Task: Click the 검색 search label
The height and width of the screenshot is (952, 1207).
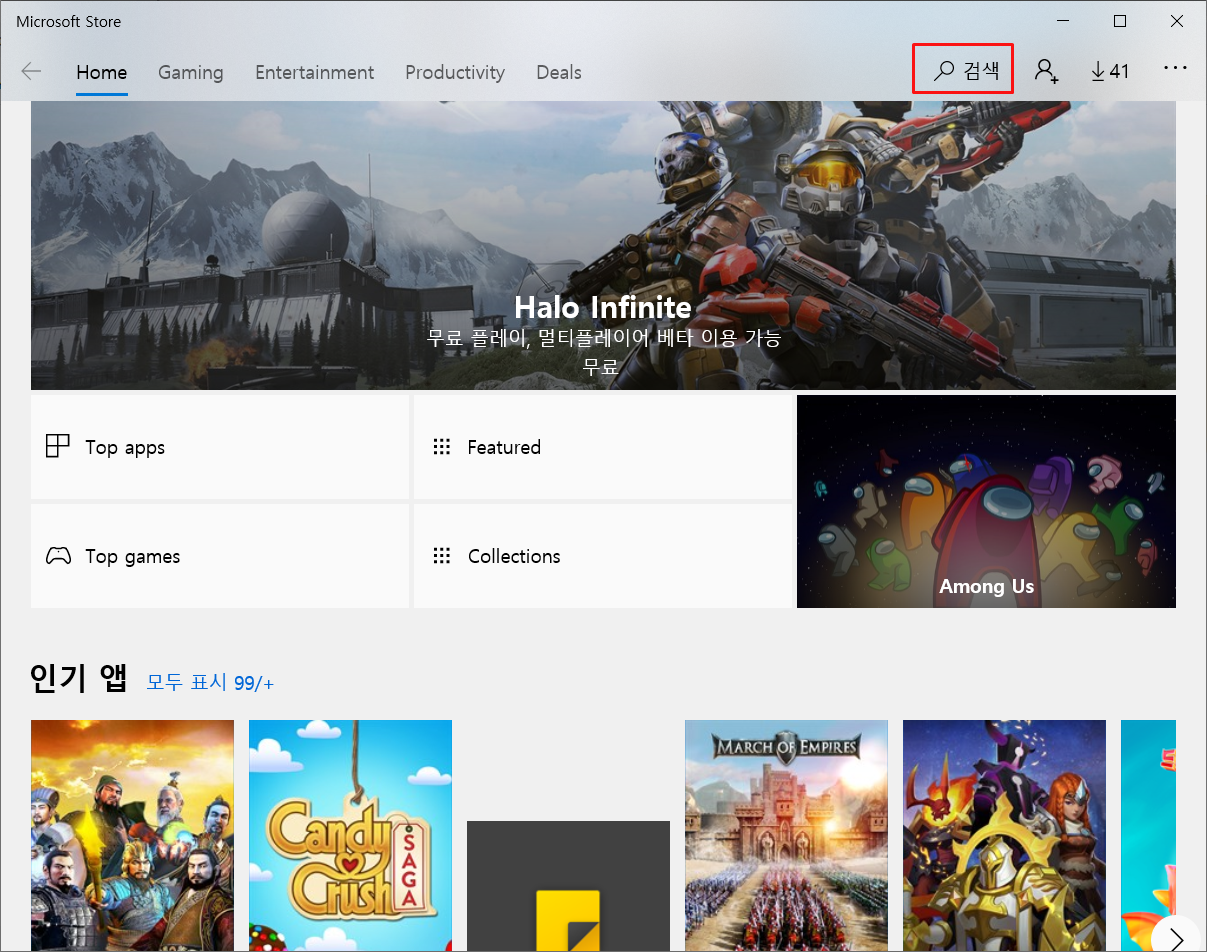Action: point(981,71)
